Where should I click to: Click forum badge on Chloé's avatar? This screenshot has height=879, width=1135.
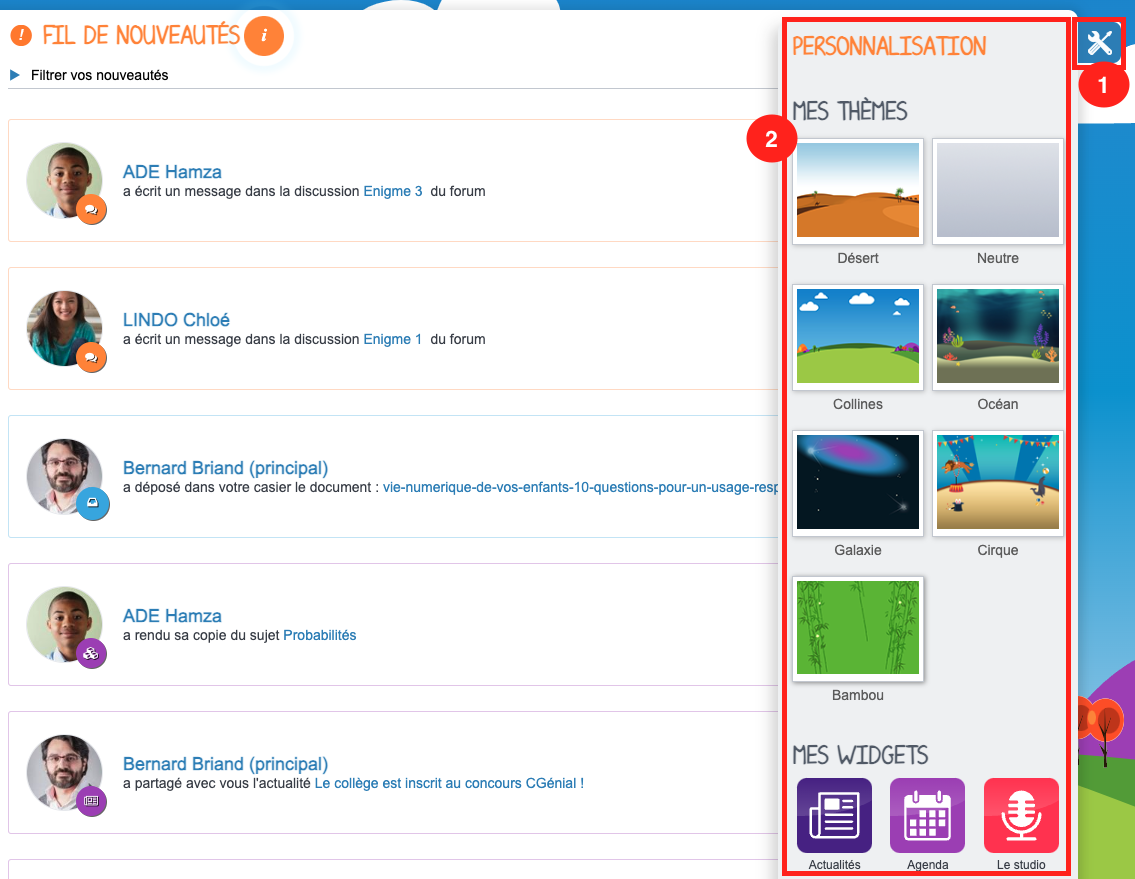pos(92,357)
